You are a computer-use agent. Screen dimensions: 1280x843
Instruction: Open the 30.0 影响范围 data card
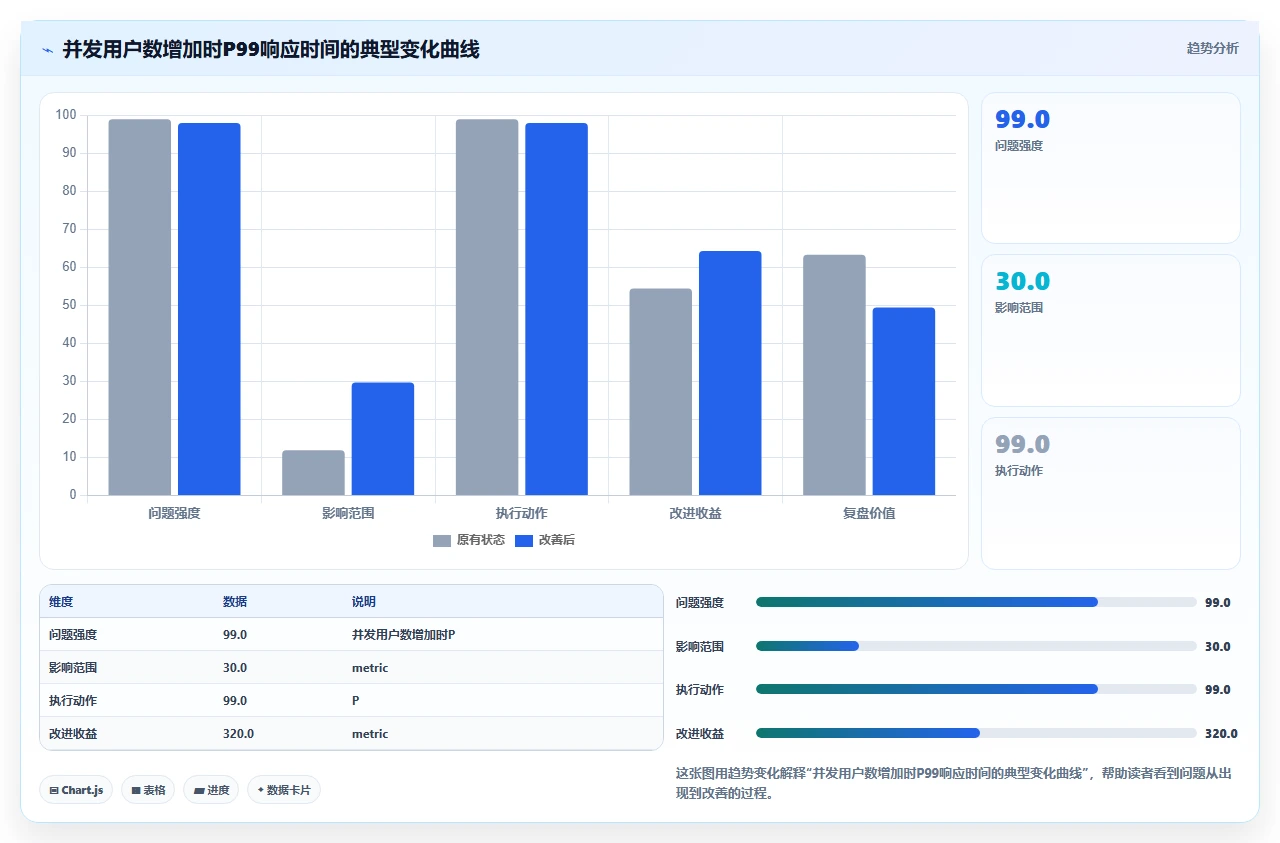pyautogui.click(x=1111, y=330)
